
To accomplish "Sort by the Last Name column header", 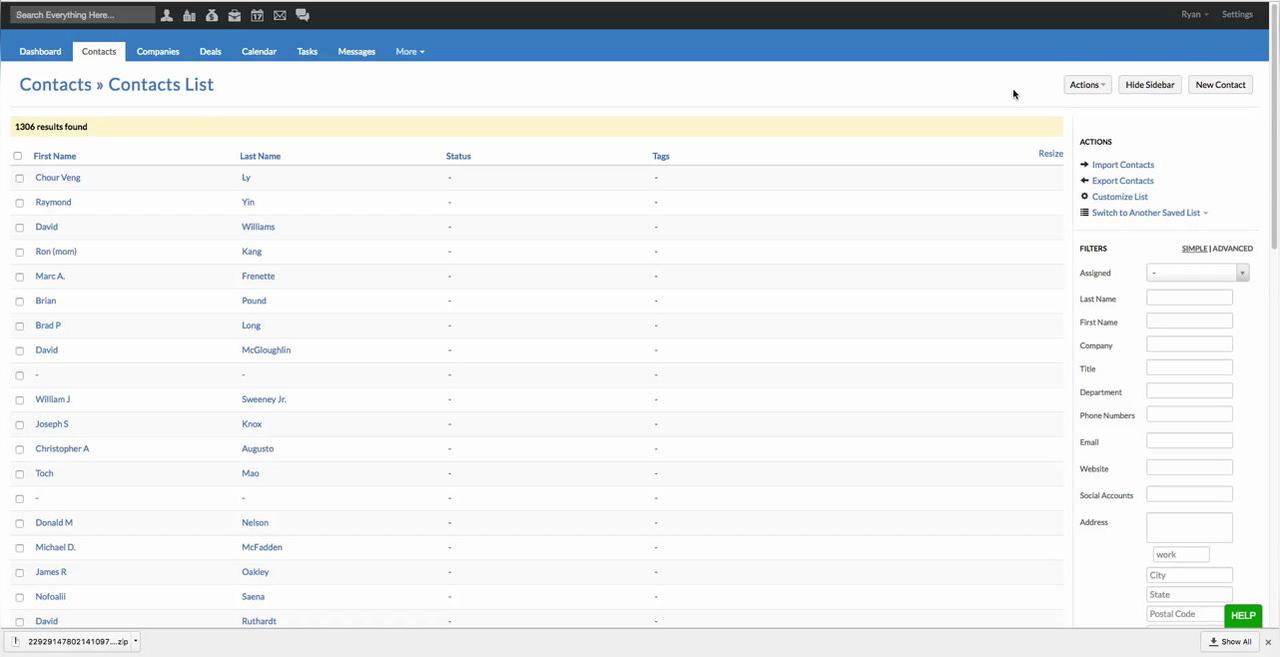I will pyautogui.click(x=260, y=156).
